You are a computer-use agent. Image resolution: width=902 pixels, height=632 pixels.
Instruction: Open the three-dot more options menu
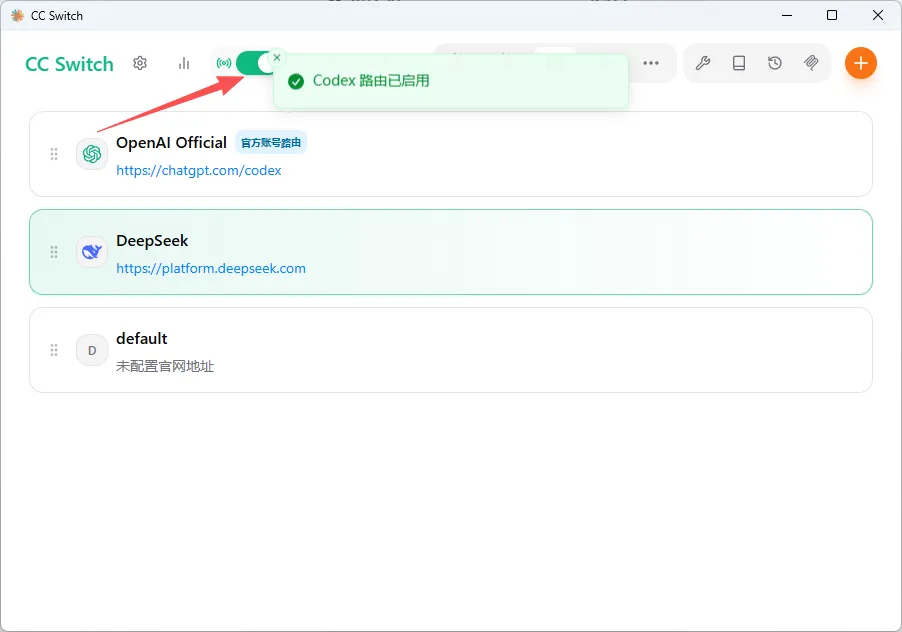651,63
